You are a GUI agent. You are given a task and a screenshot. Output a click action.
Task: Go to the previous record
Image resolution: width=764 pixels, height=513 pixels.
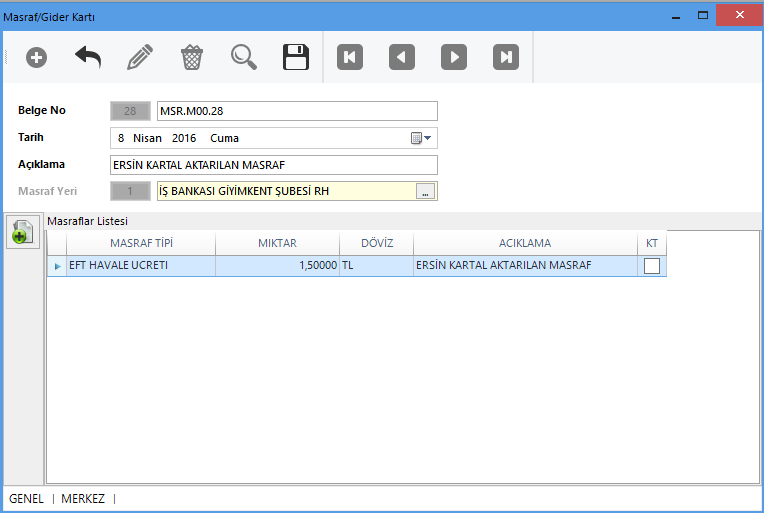[402, 57]
